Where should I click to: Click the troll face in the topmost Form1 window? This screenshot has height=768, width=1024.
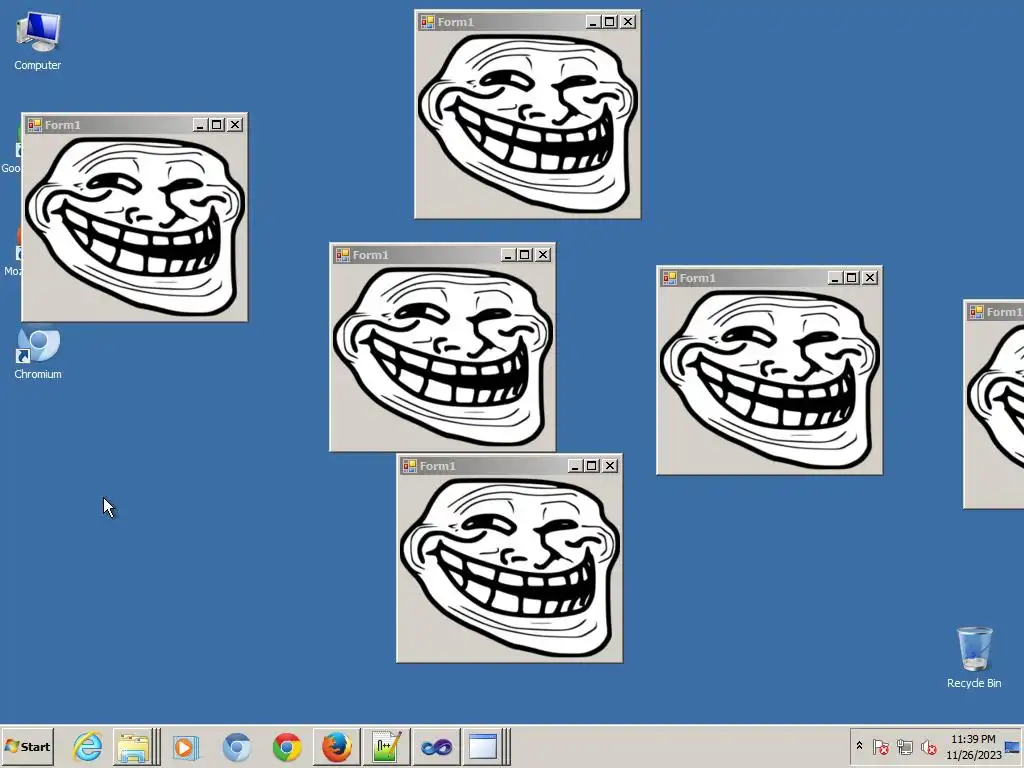pyautogui.click(x=528, y=123)
